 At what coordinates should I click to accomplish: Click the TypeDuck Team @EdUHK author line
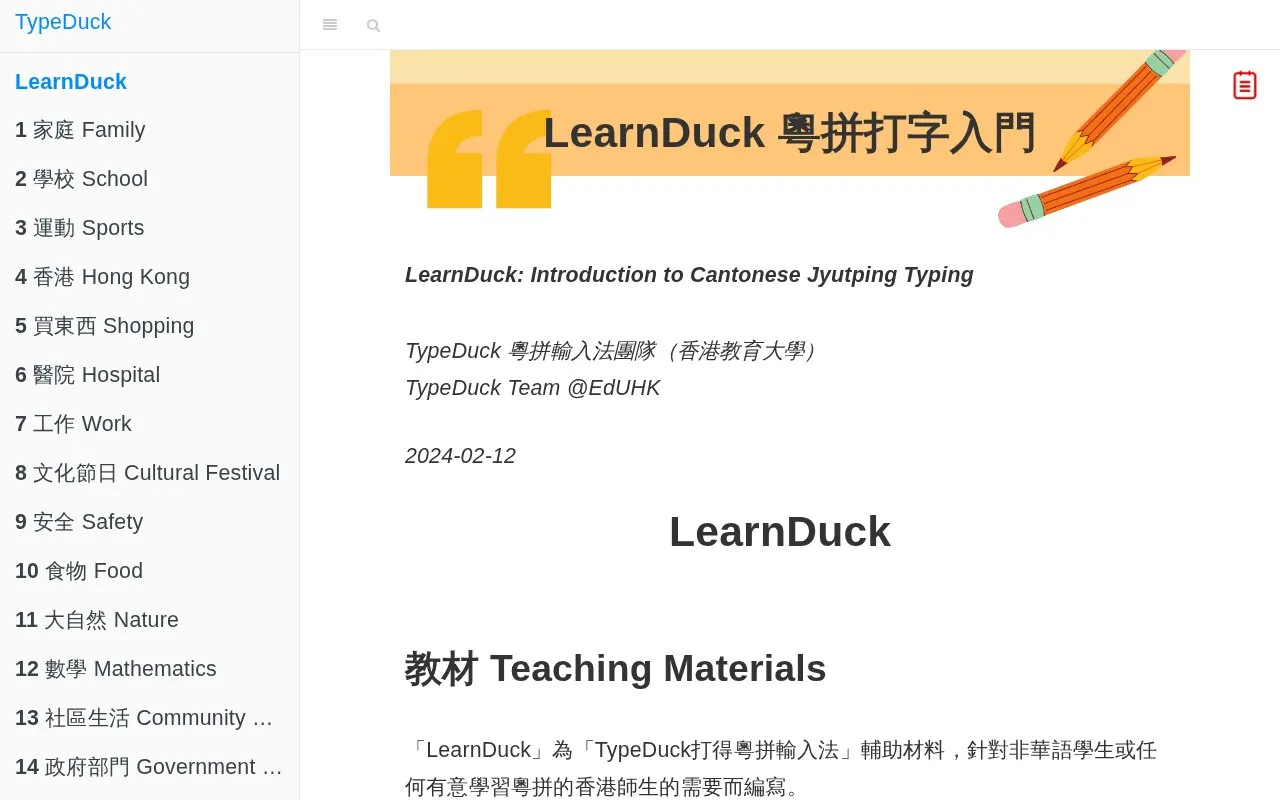coord(533,388)
